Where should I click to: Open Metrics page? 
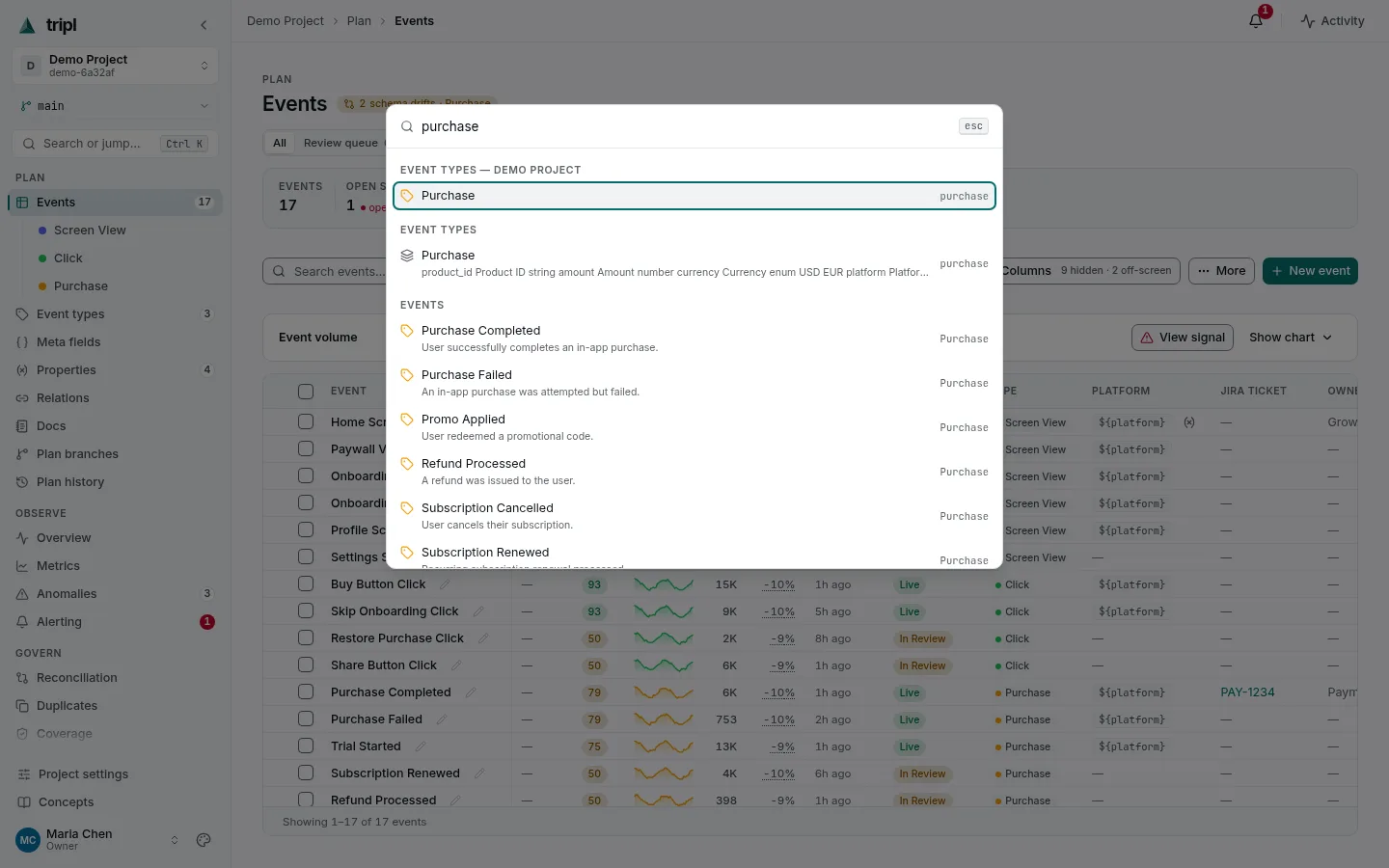pos(115,566)
